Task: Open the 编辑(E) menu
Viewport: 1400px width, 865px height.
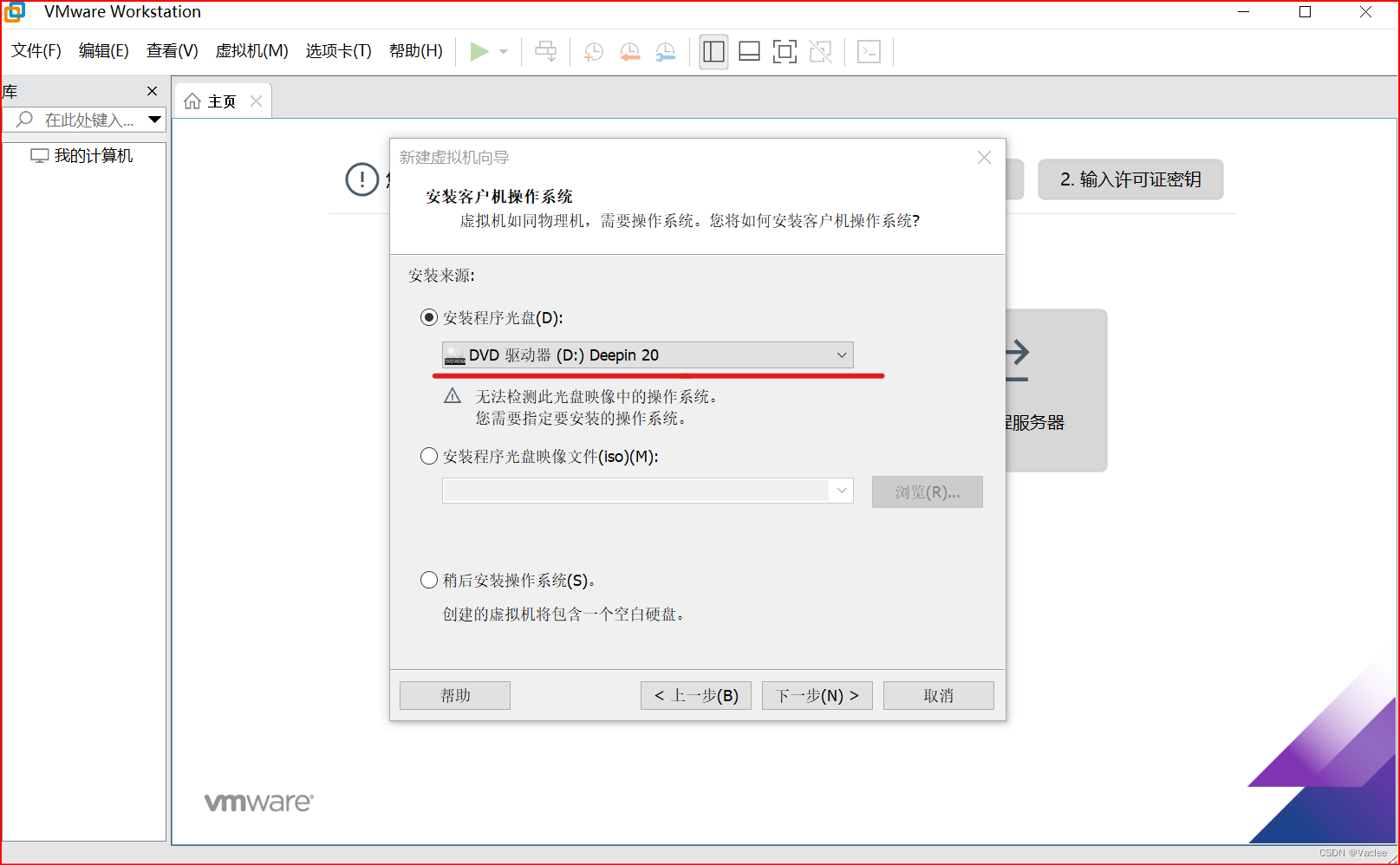Action: (103, 51)
